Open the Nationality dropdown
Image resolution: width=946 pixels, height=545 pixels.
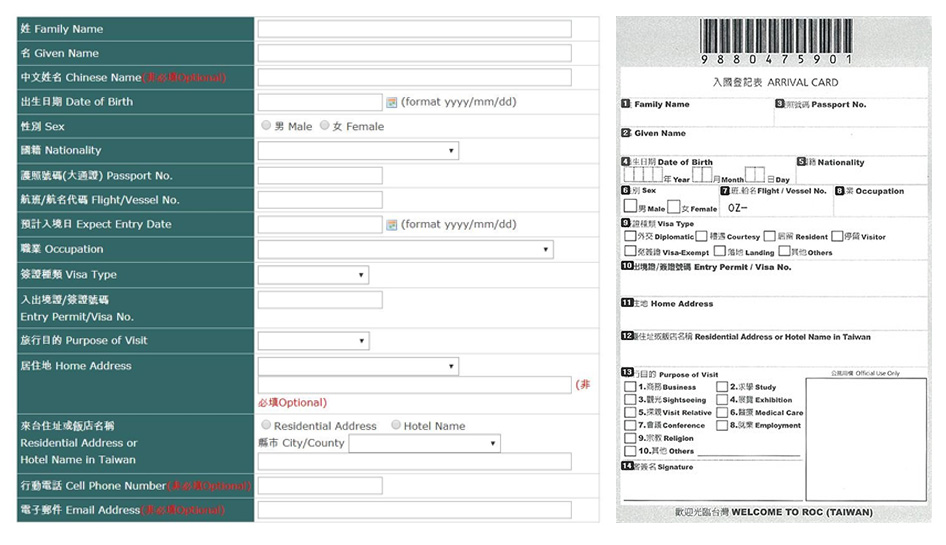coord(358,150)
